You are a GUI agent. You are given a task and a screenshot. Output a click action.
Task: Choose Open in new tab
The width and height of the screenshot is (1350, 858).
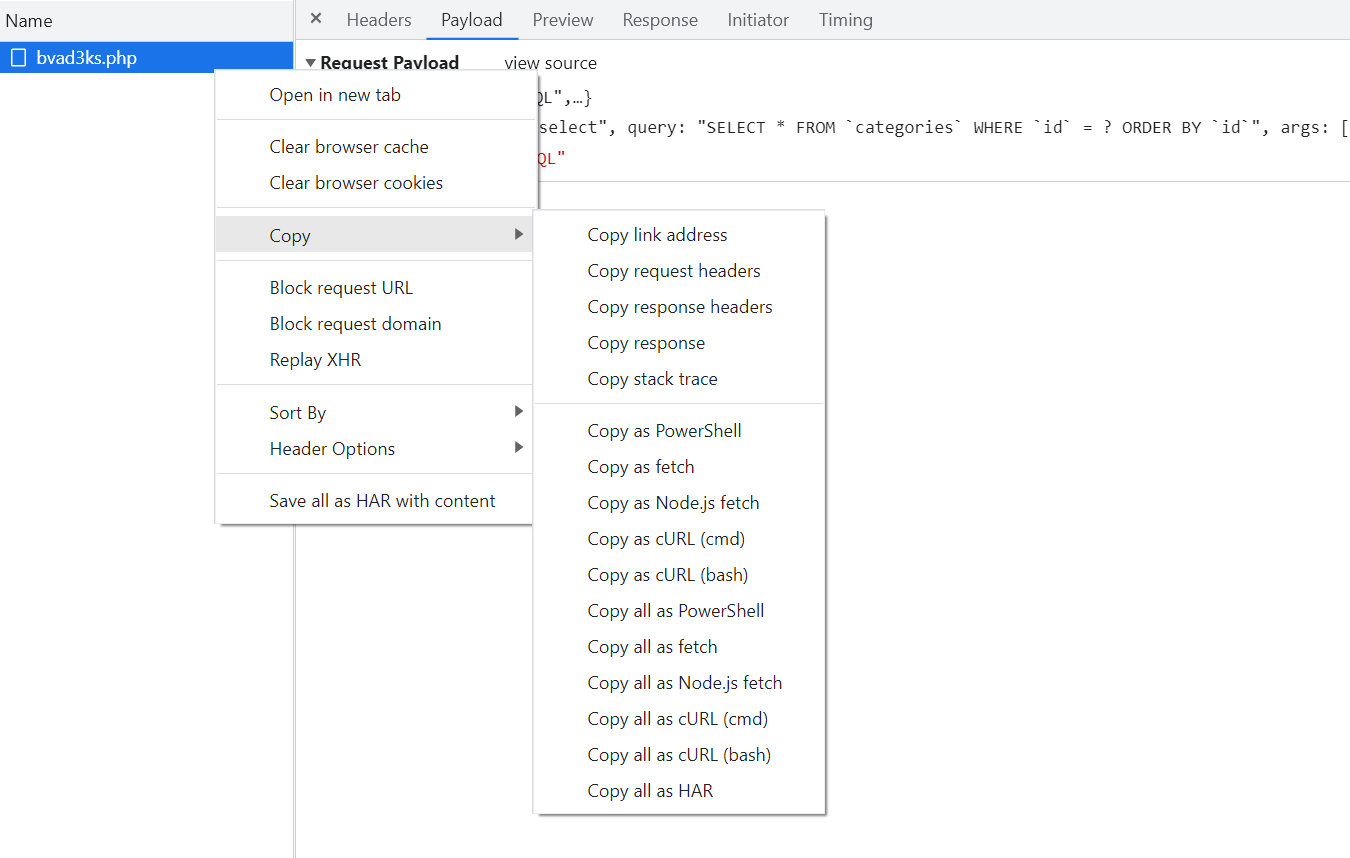(x=335, y=95)
